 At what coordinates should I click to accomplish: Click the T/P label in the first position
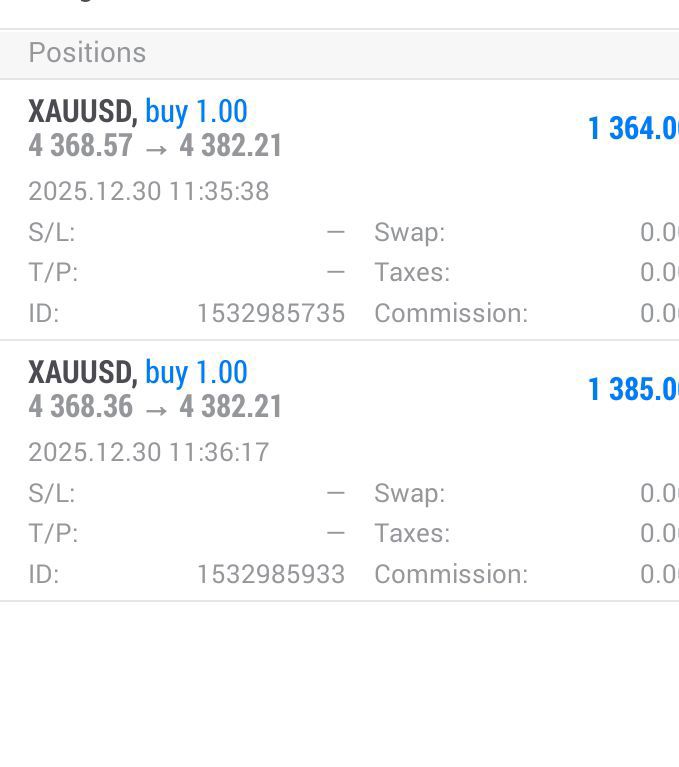[x=53, y=273]
